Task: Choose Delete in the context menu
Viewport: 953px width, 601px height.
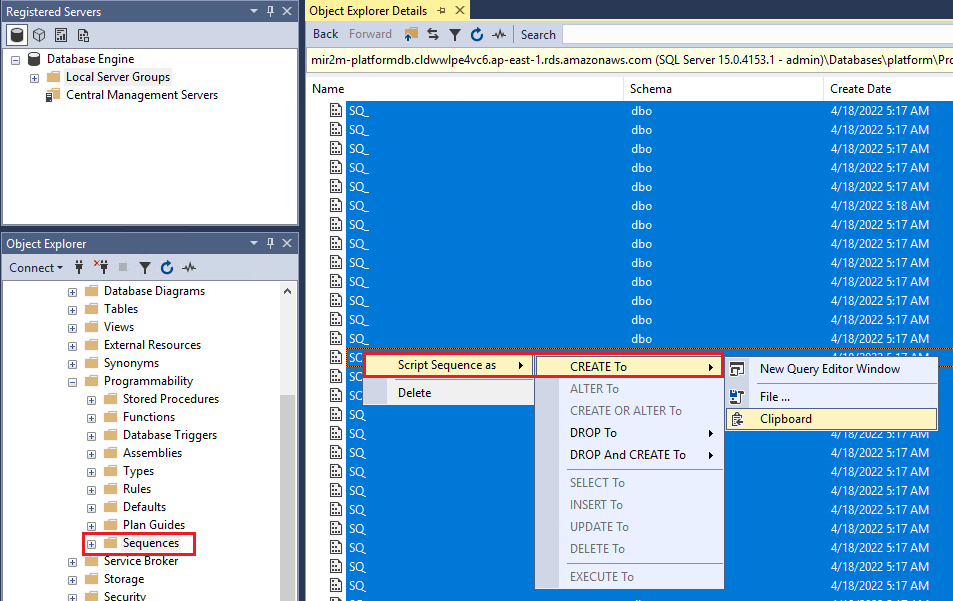Action: 449,393
